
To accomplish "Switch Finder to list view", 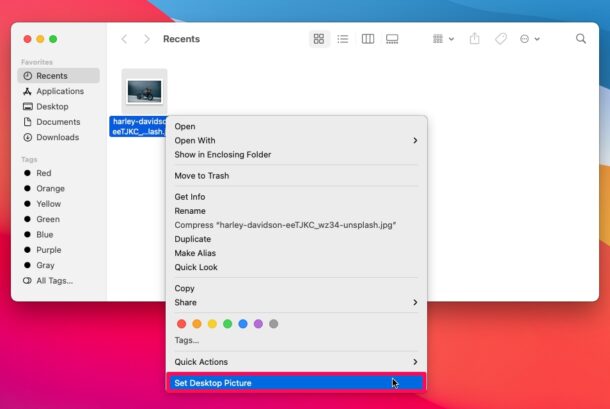I will point(343,39).
